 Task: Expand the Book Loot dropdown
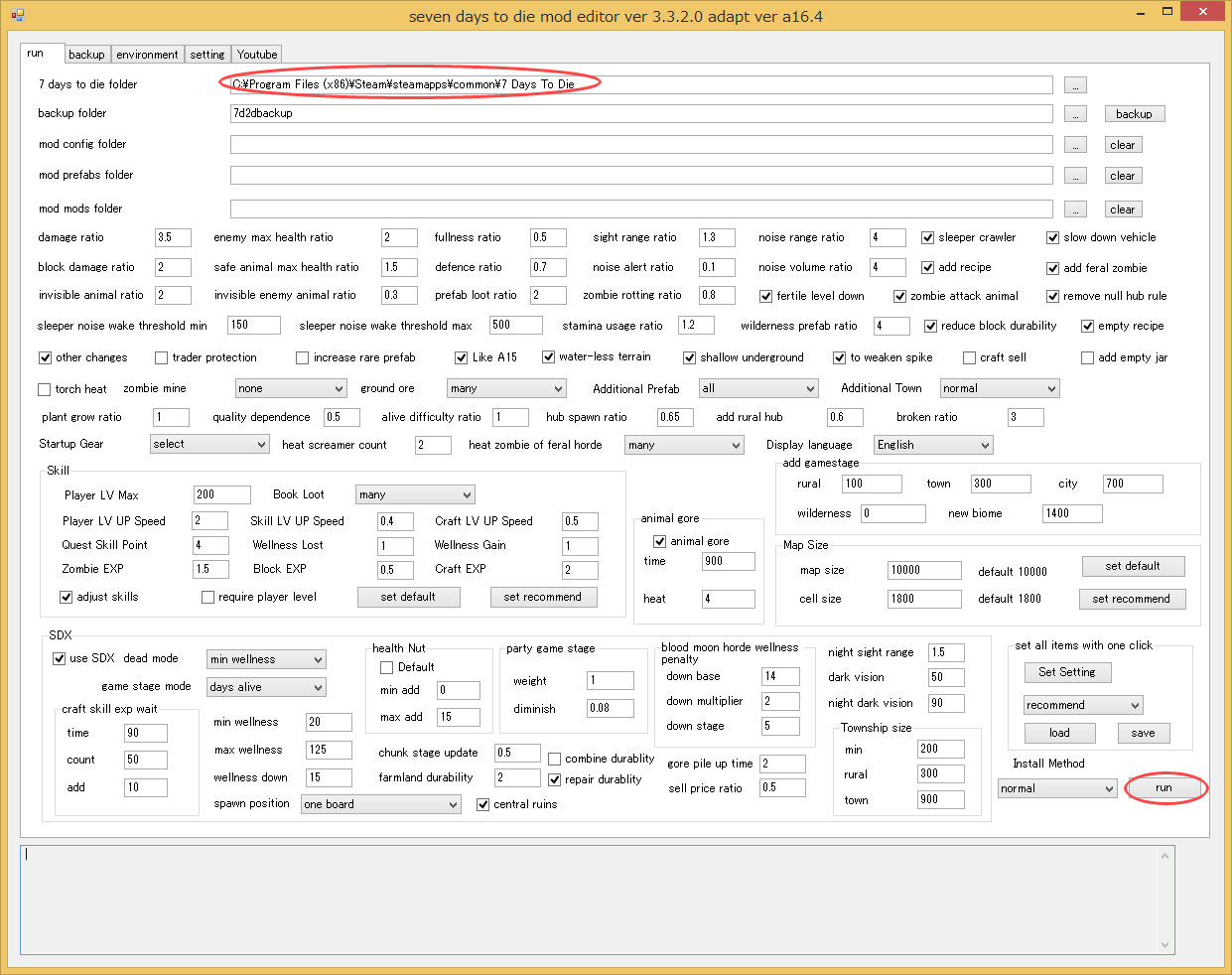click(x=415, y=494)
